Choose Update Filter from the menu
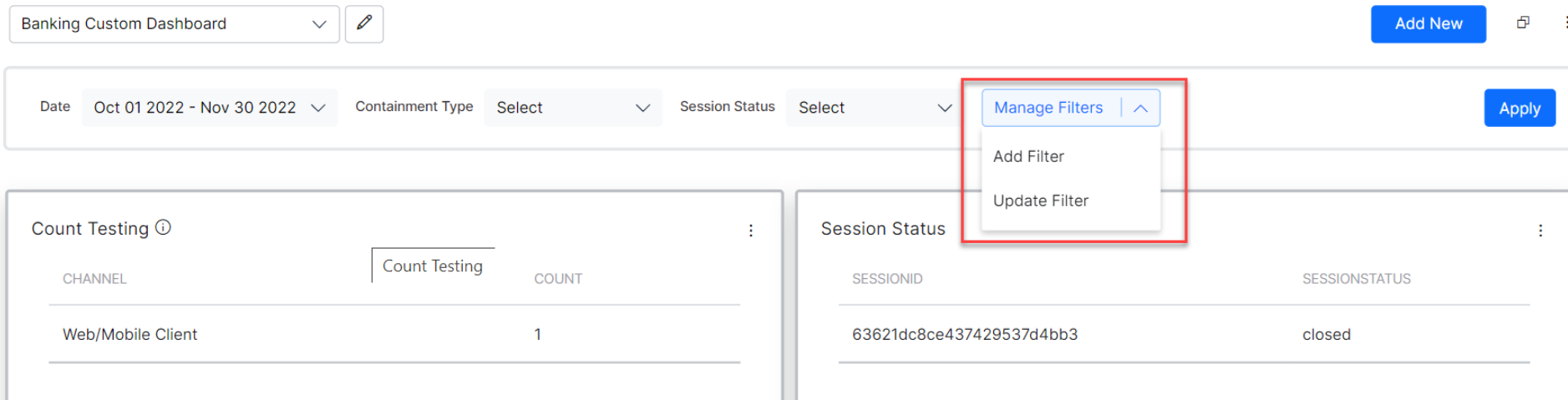Screen dimensions: 1568x400 pyautogui.click(x=1040, y=200)
